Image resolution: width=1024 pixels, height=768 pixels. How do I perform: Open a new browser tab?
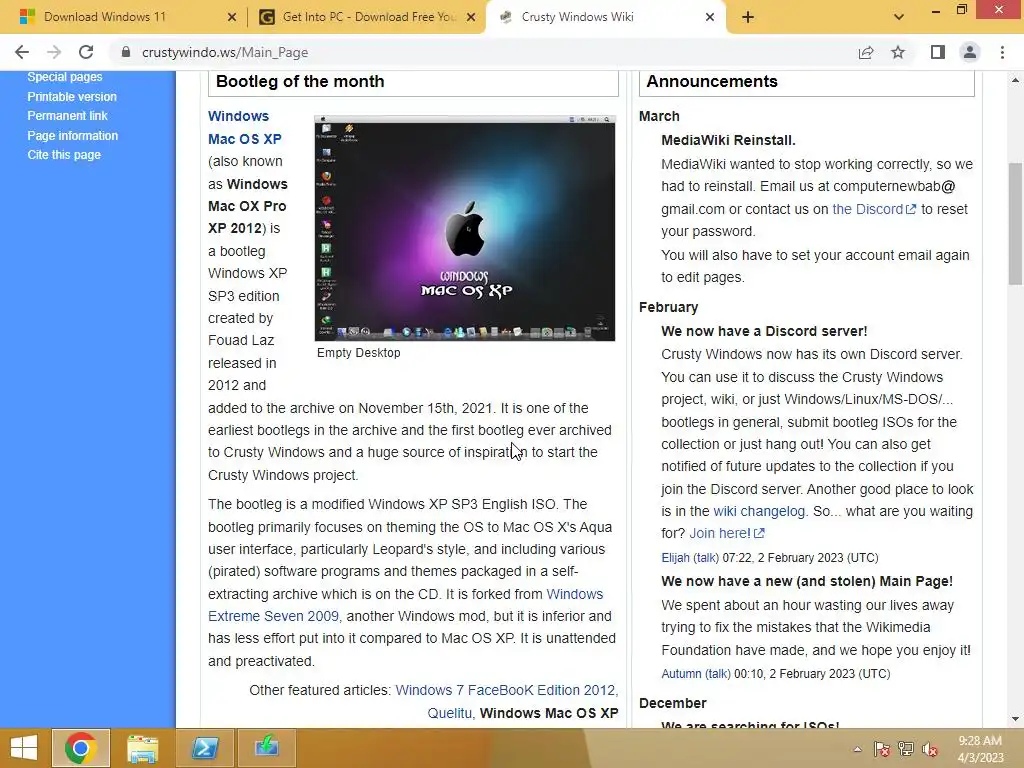click(748, 17)
